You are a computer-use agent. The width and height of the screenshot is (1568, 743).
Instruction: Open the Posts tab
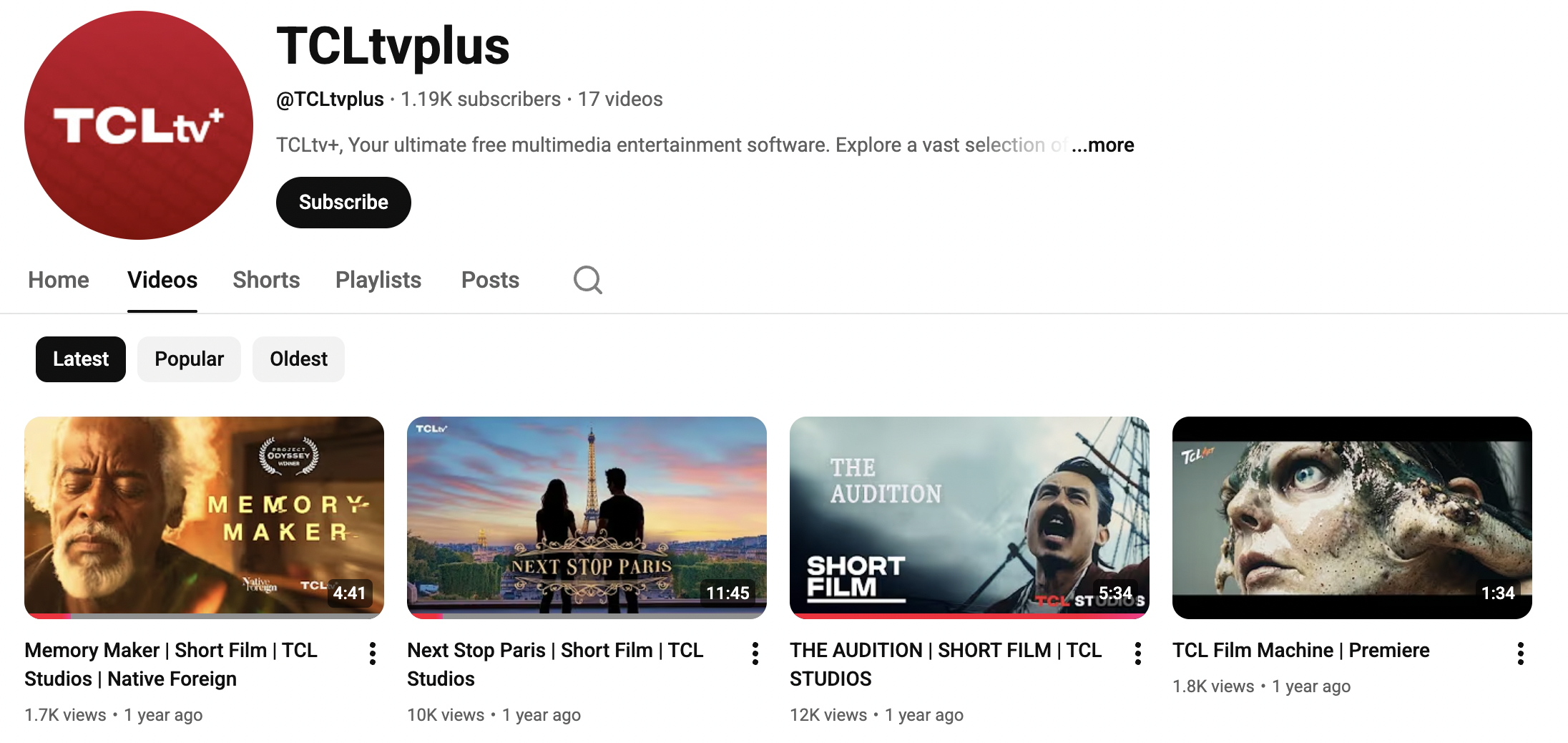[x=490, y=280]
